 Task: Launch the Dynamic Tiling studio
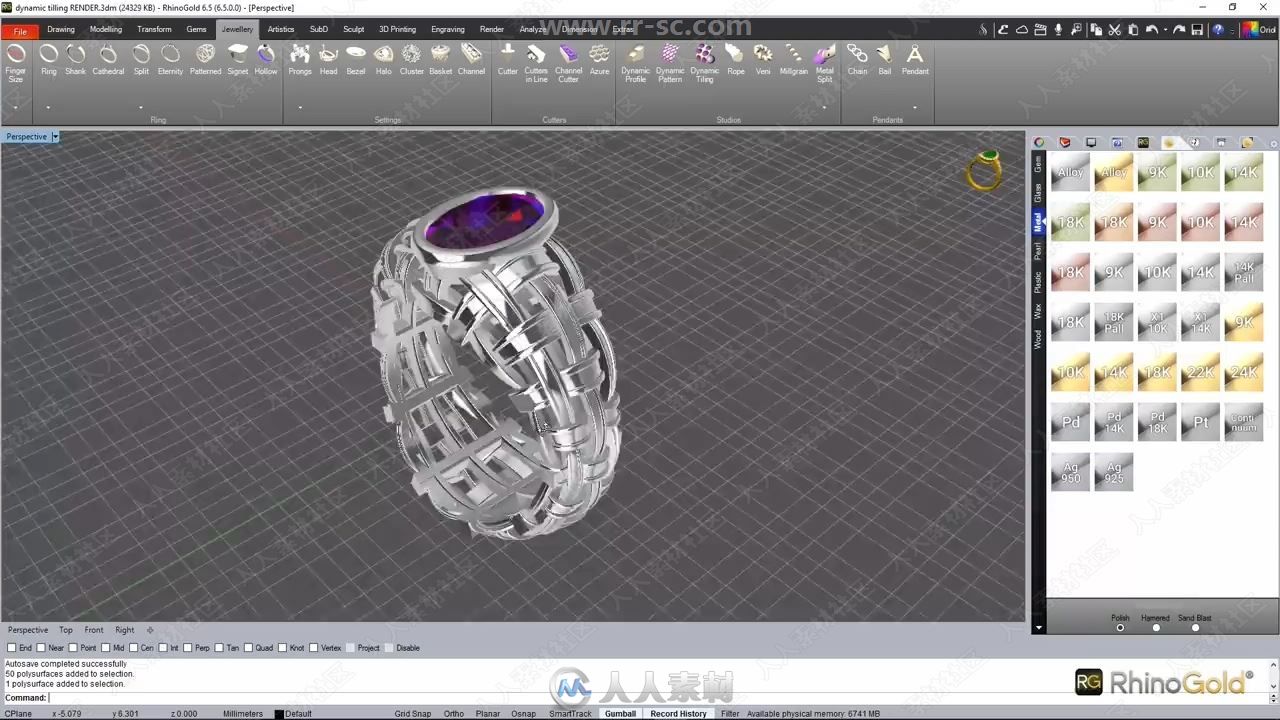click(705, 63)
